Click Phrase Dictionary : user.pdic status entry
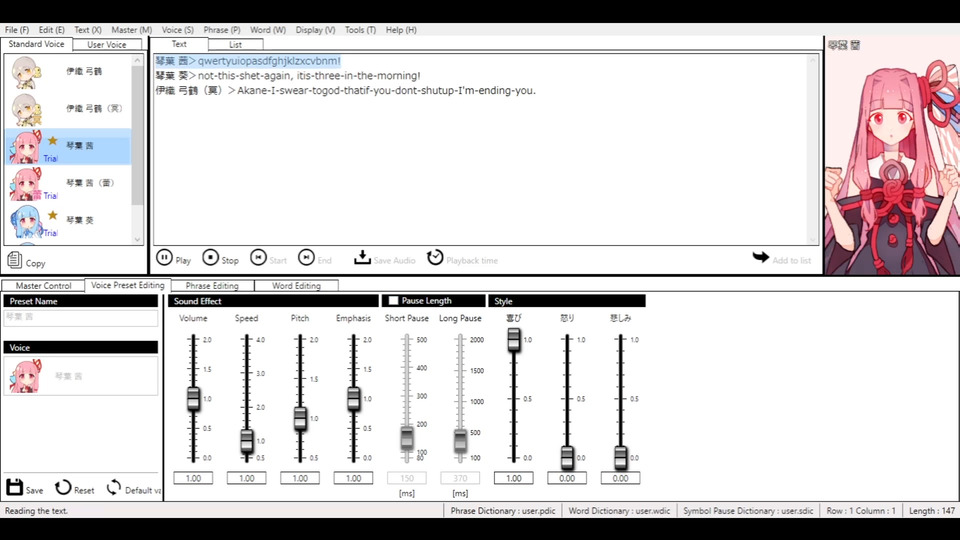Image resolution: width=960 pixels, height=540 pixels. click(503, 511)
